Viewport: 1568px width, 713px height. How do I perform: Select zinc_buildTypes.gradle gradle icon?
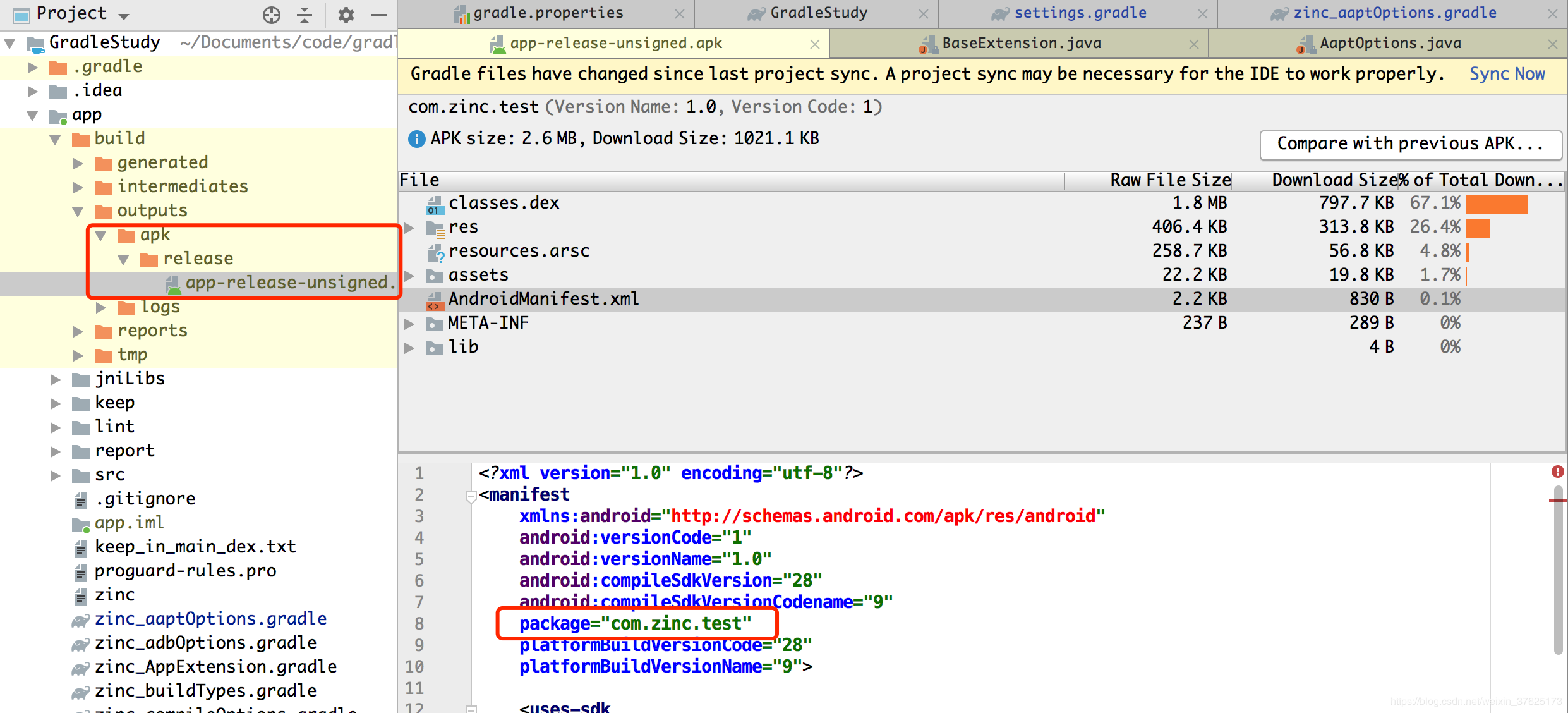tap(81, 693)
